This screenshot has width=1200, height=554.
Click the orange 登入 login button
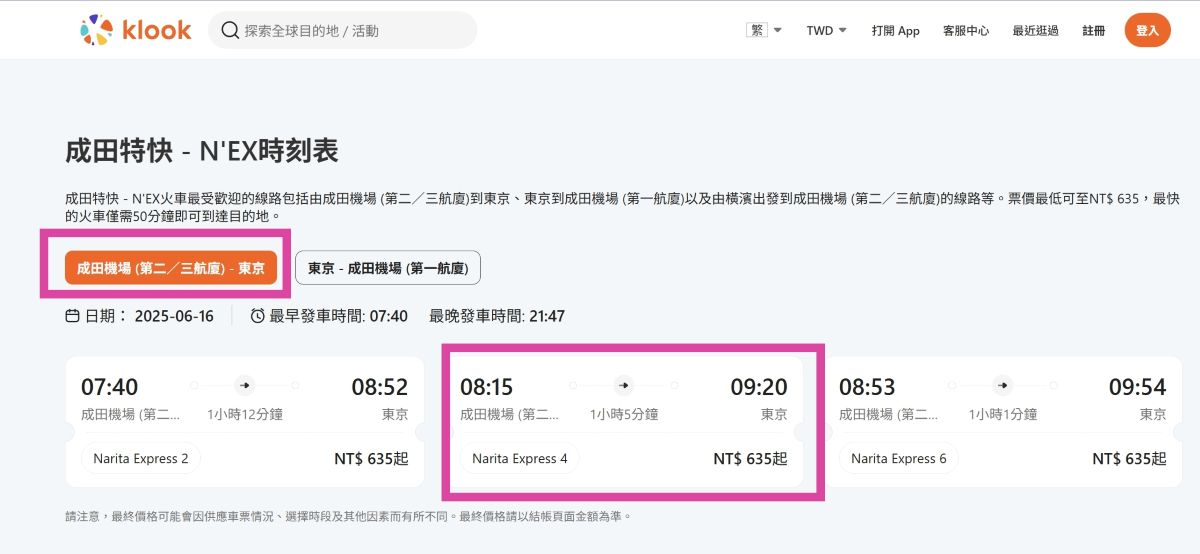[1147, 30]
